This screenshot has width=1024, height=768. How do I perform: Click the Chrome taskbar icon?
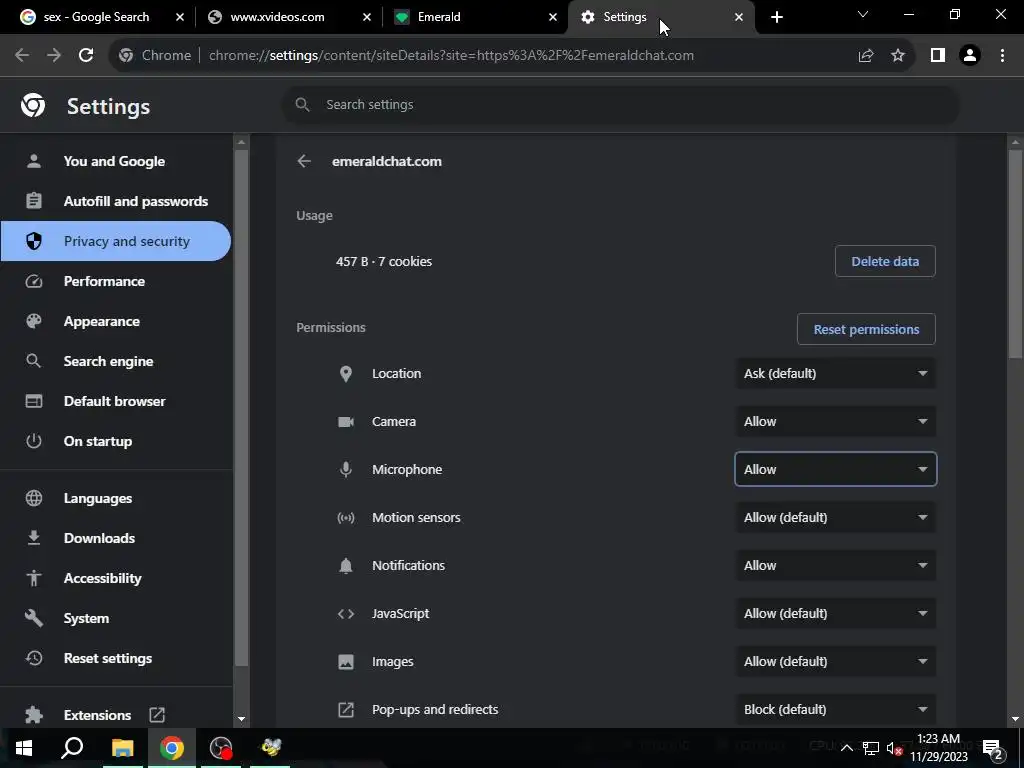pyautogui.click(x=172, y=748)
